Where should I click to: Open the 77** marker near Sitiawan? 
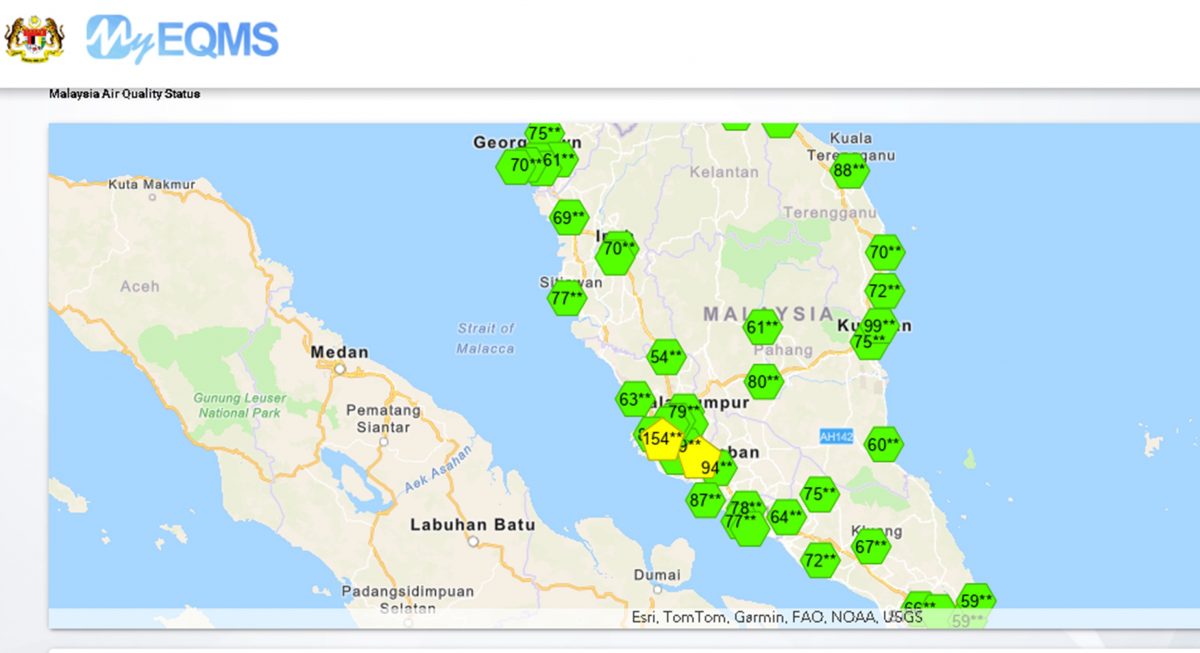click(566, 298)
